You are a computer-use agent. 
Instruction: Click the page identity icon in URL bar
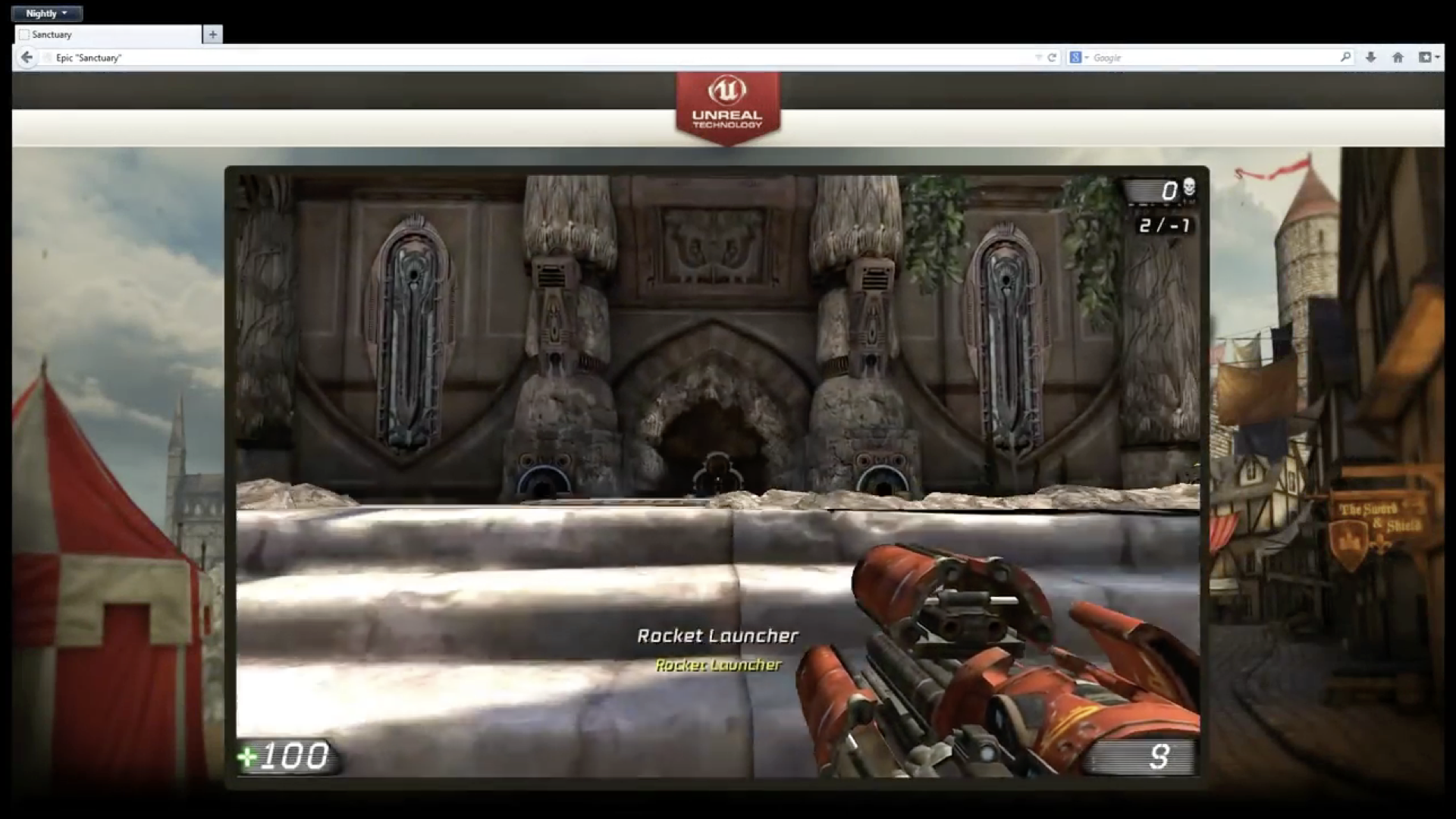[48, 58]
